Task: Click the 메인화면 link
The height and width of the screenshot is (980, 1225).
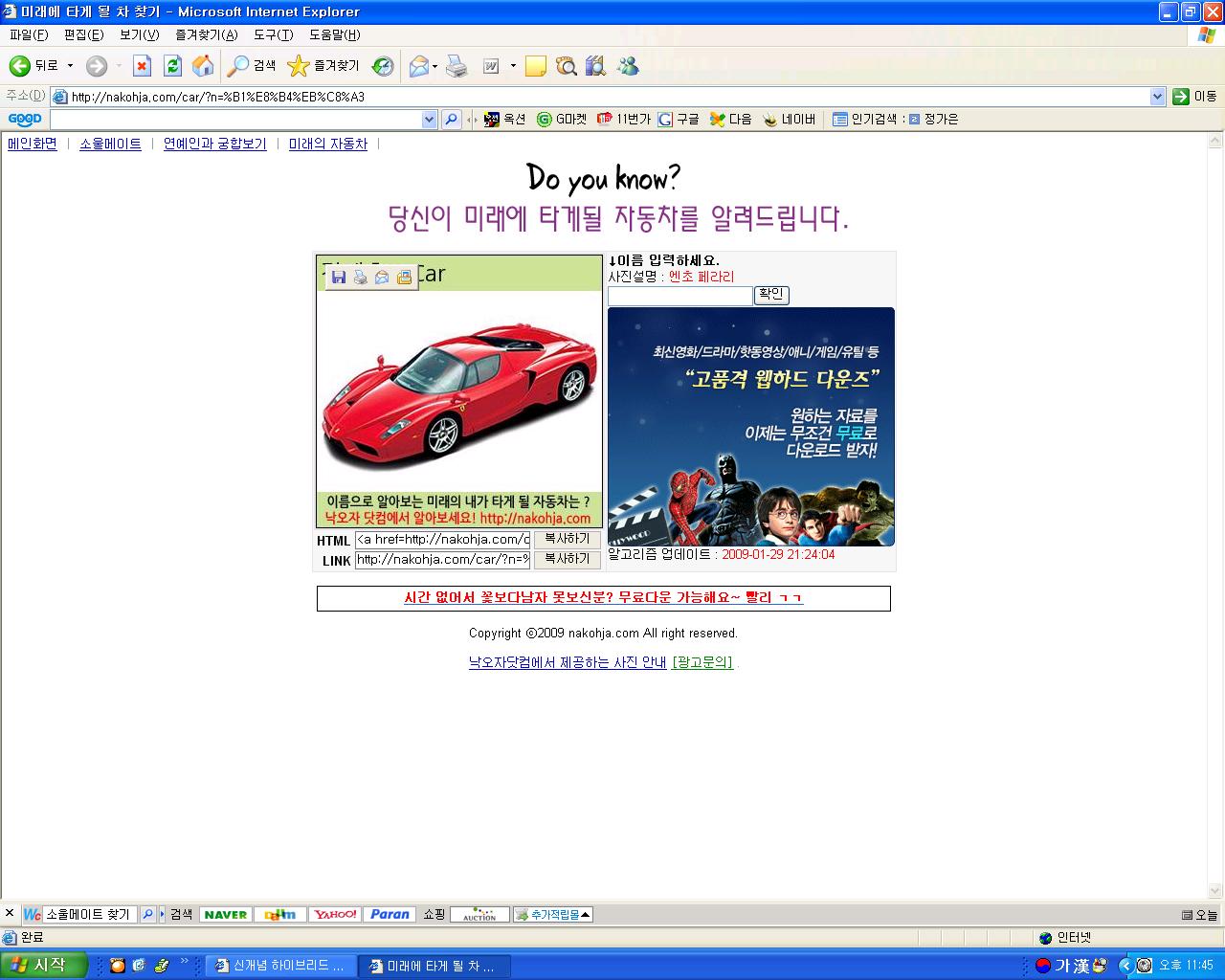Action: (x=33, y=144)
